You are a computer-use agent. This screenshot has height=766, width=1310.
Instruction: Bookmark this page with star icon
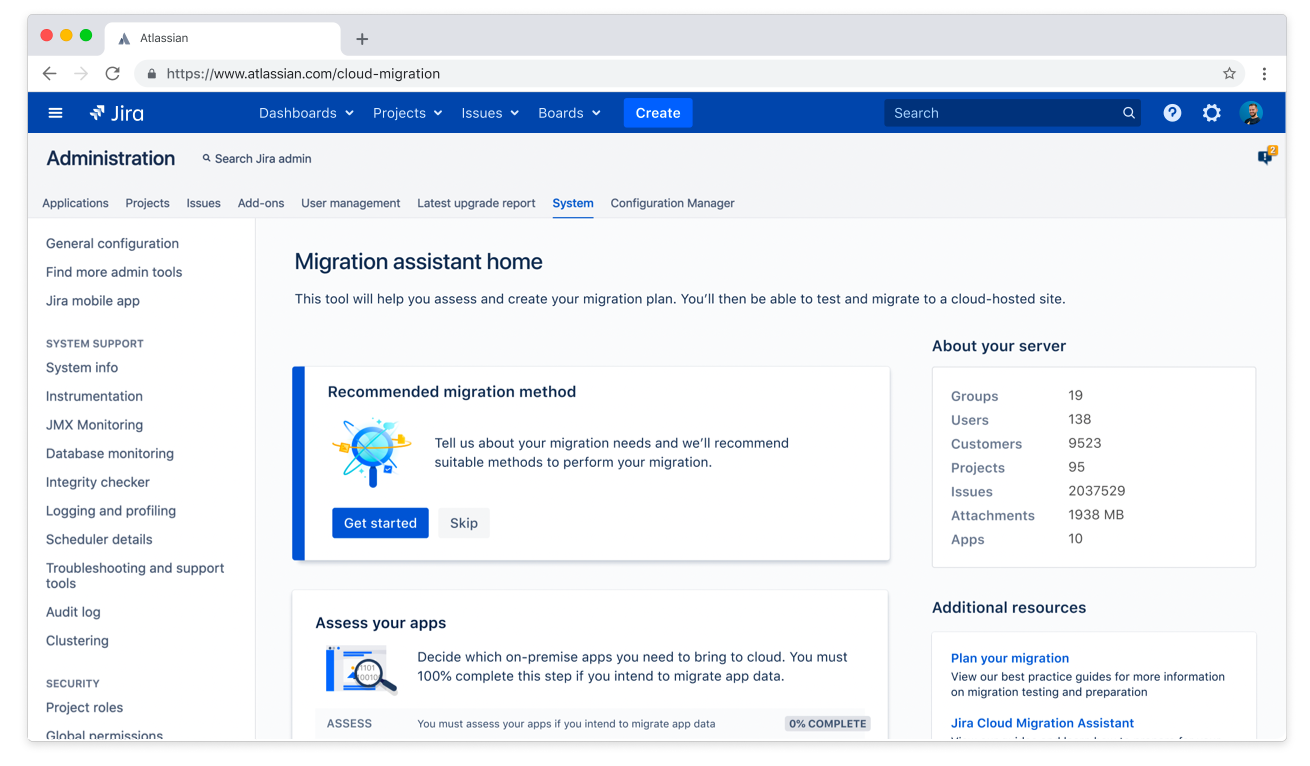[x=1229, y=74]
